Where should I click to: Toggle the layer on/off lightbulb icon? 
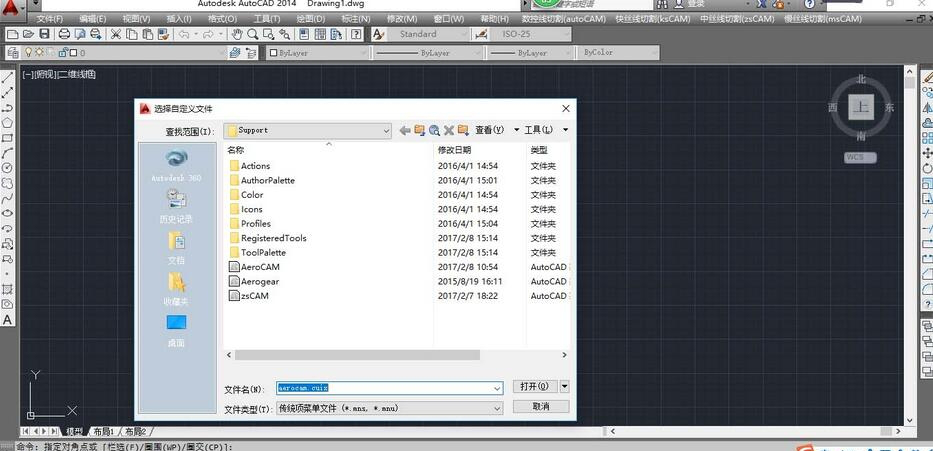tap(27, 52)
